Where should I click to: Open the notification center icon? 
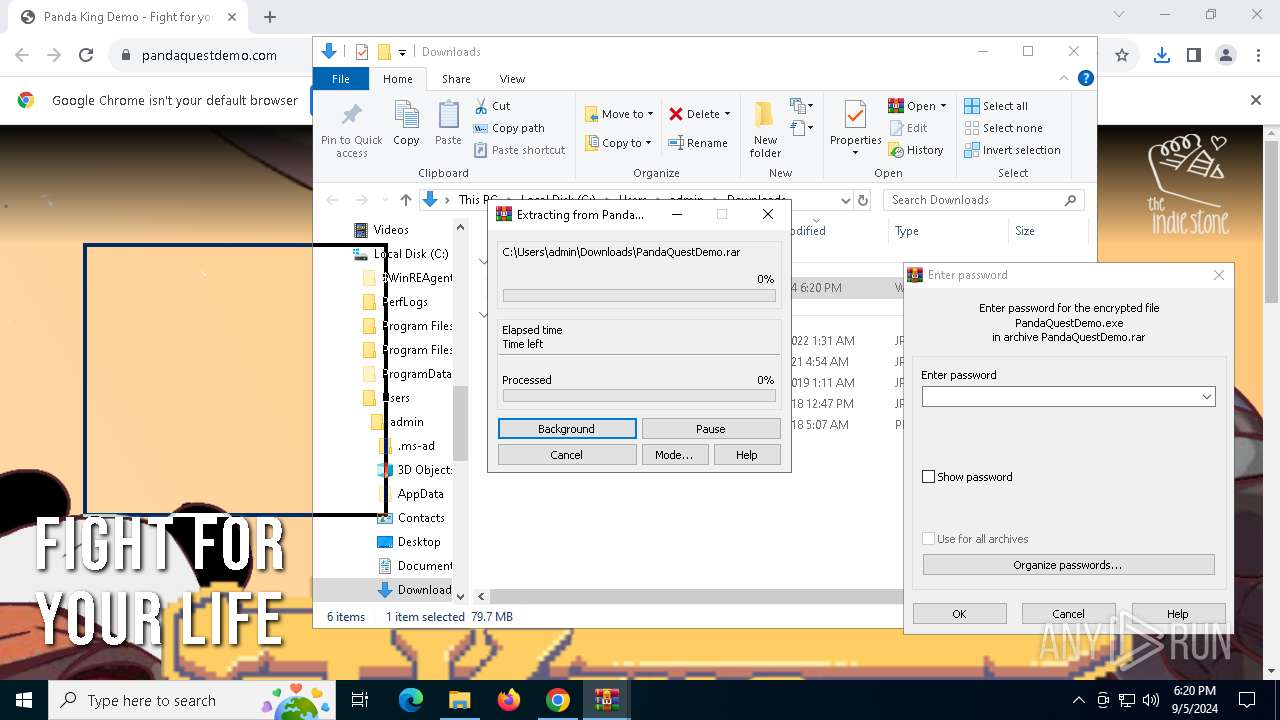point(1247,700)
